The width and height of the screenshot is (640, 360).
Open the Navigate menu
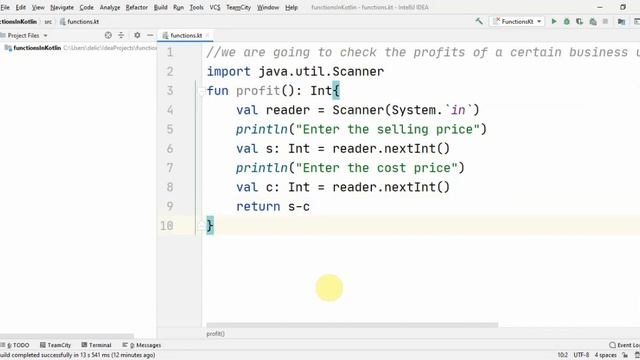click(x=62, y=7)
